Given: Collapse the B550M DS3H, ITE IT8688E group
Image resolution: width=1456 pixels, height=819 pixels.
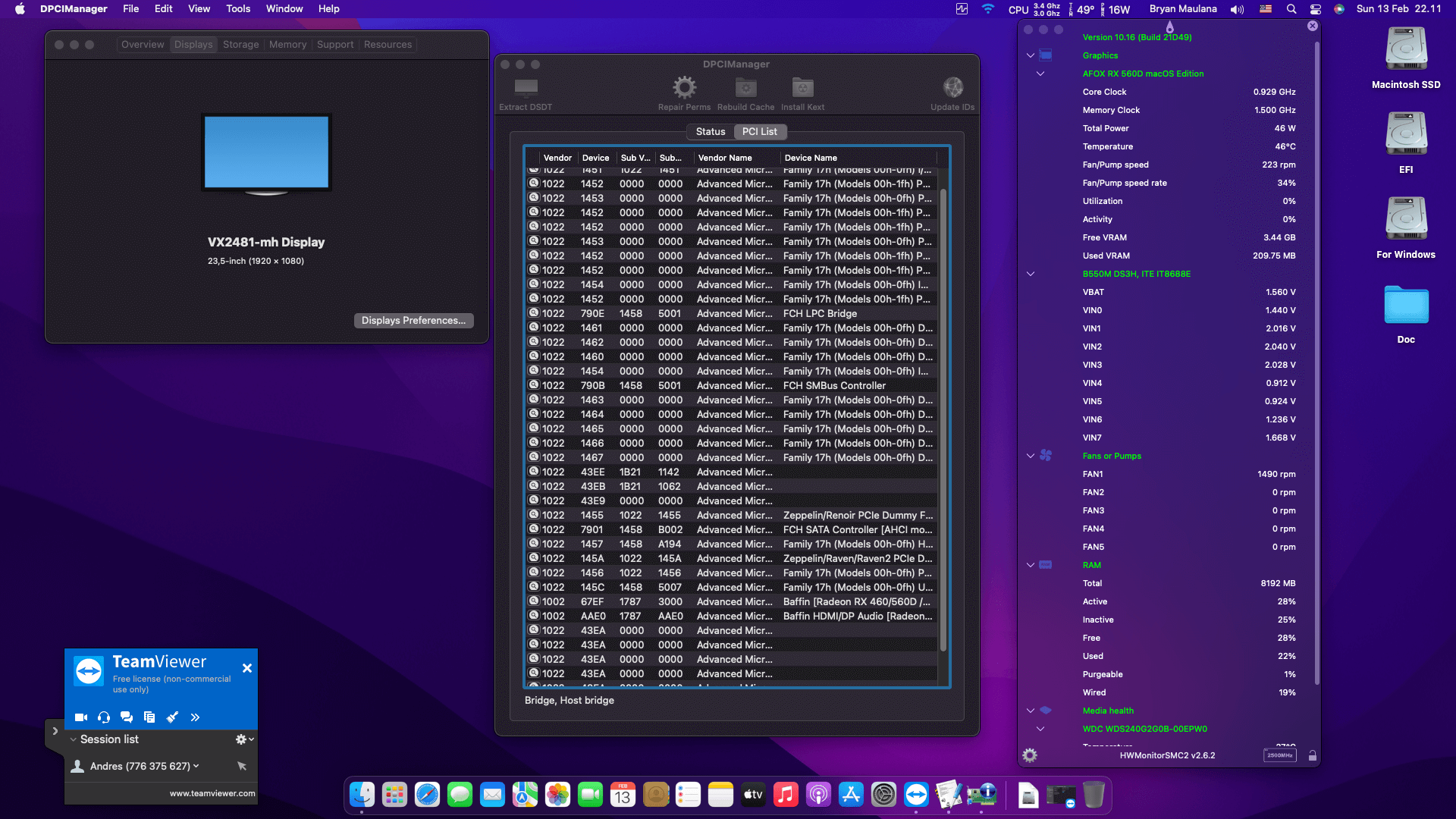Looking at the screenshot, I should [x=1030, y=274].
